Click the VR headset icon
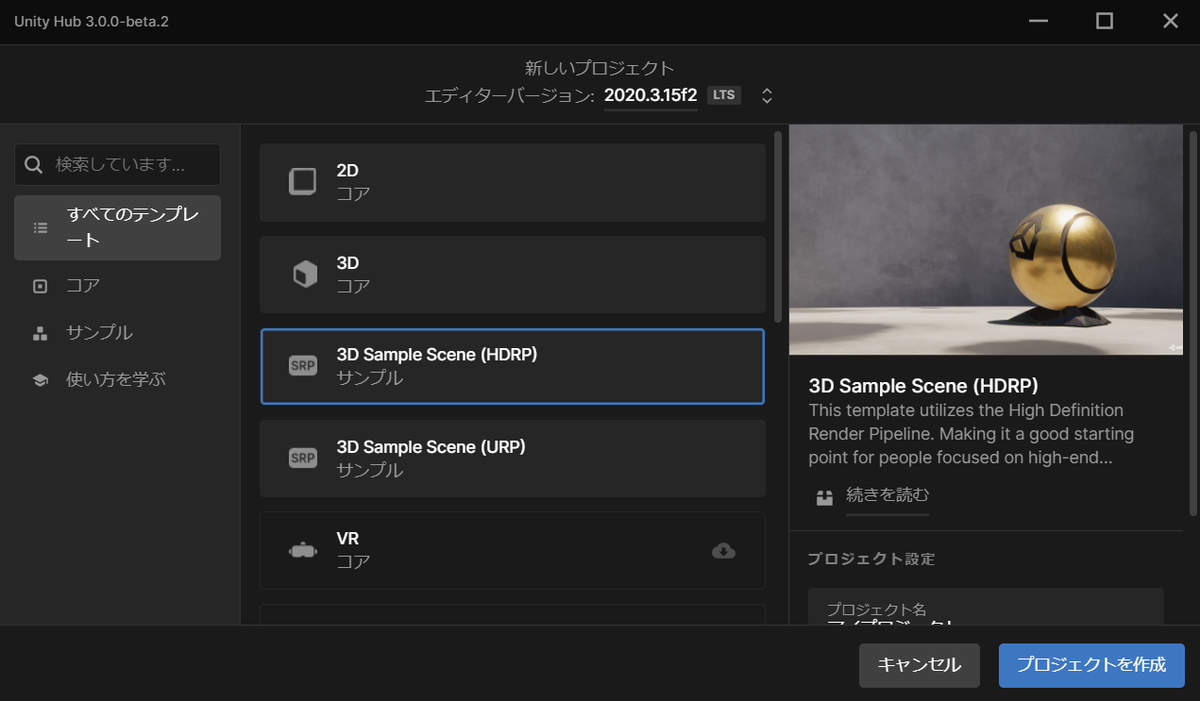Screen dimensions: 1200x701 [302, 550]
